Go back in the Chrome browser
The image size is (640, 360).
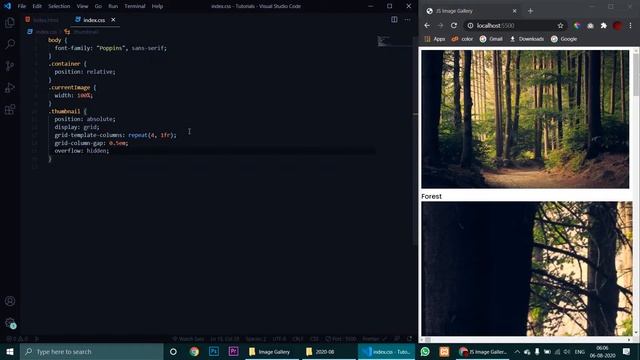click(x=427, y=25)
